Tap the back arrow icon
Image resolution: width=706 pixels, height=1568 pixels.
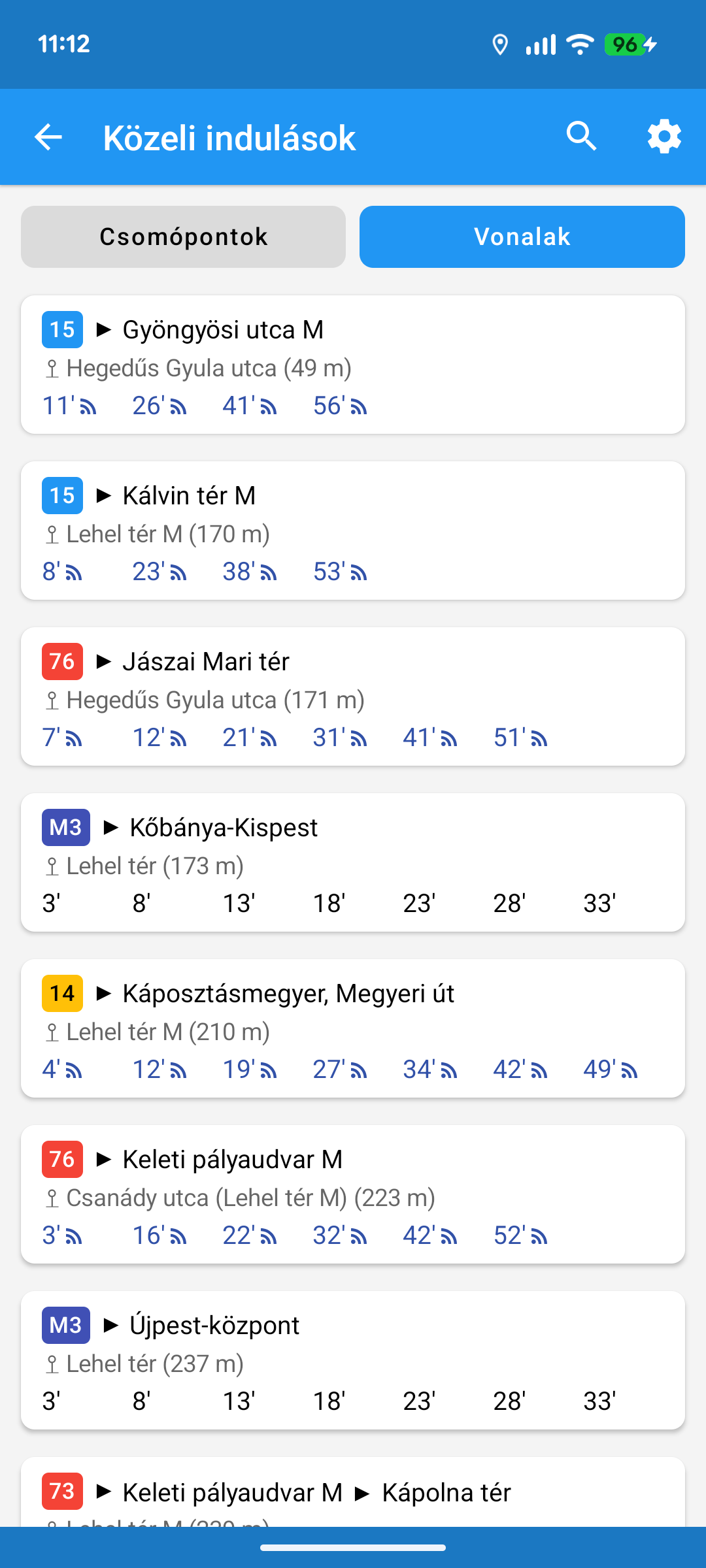48,137
